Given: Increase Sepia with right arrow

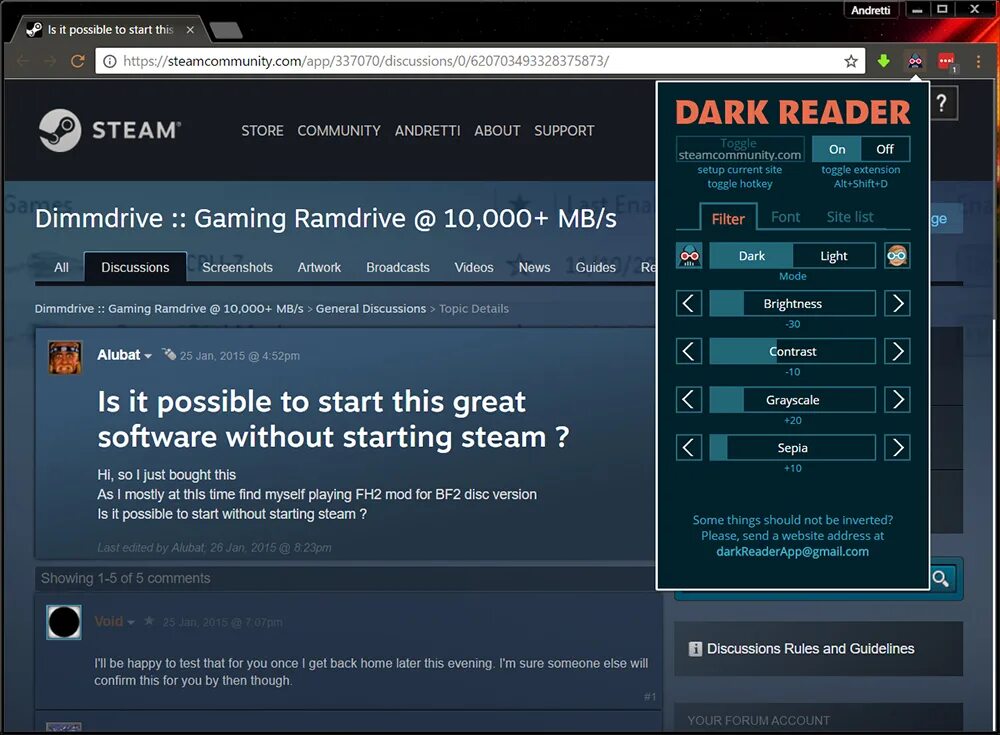Looking at the screenshot, I should 897,448.
